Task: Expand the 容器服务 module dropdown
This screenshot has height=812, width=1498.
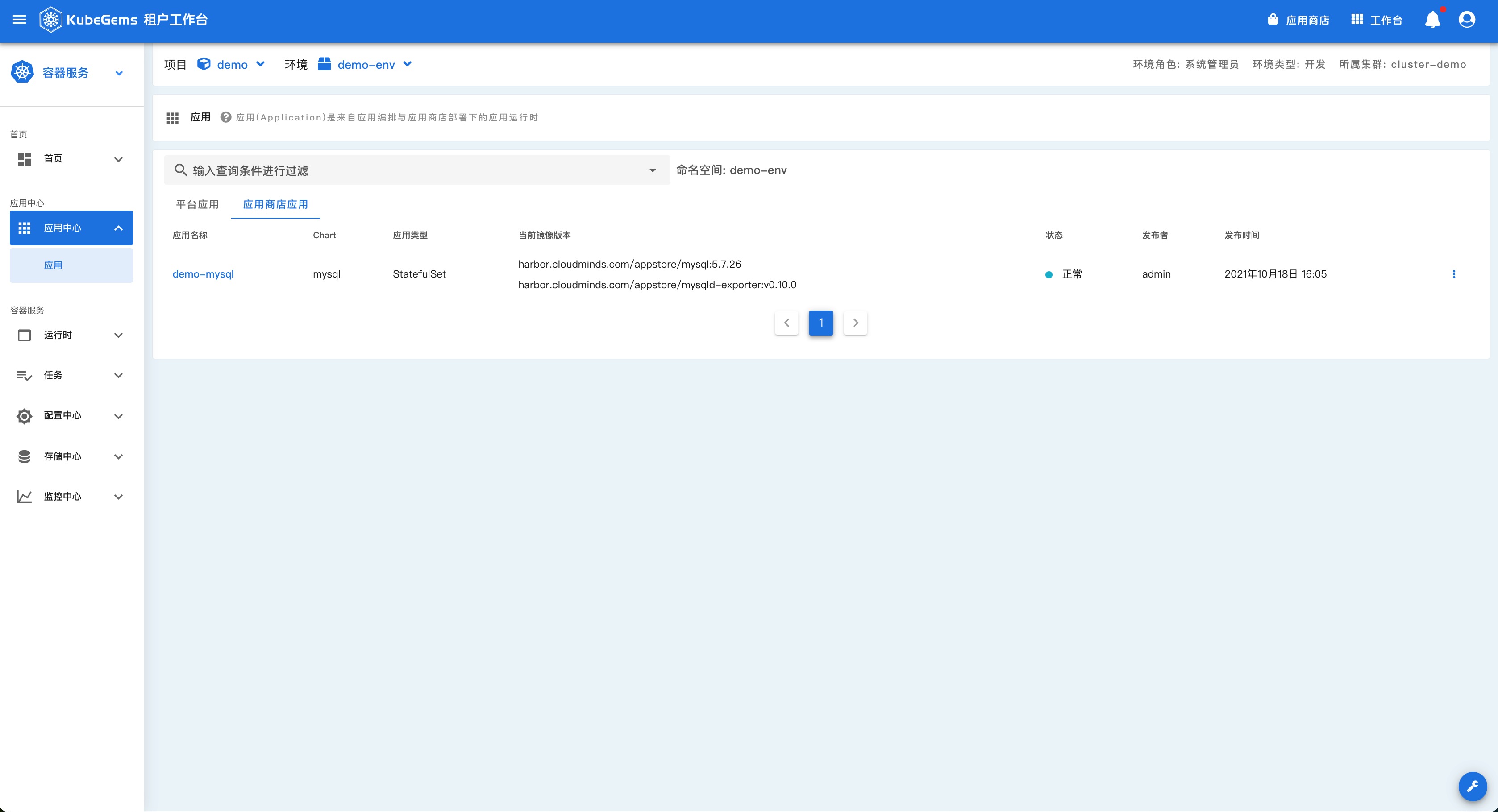Action: (x=119, y=73)
